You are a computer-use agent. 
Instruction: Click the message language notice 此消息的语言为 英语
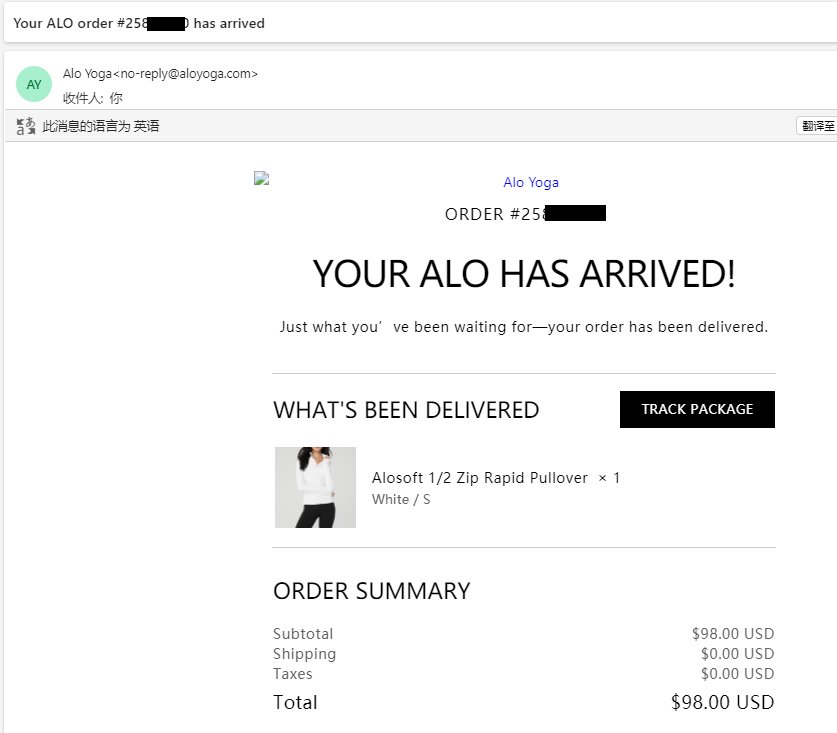pyautogui.click(x=101, y=126)
